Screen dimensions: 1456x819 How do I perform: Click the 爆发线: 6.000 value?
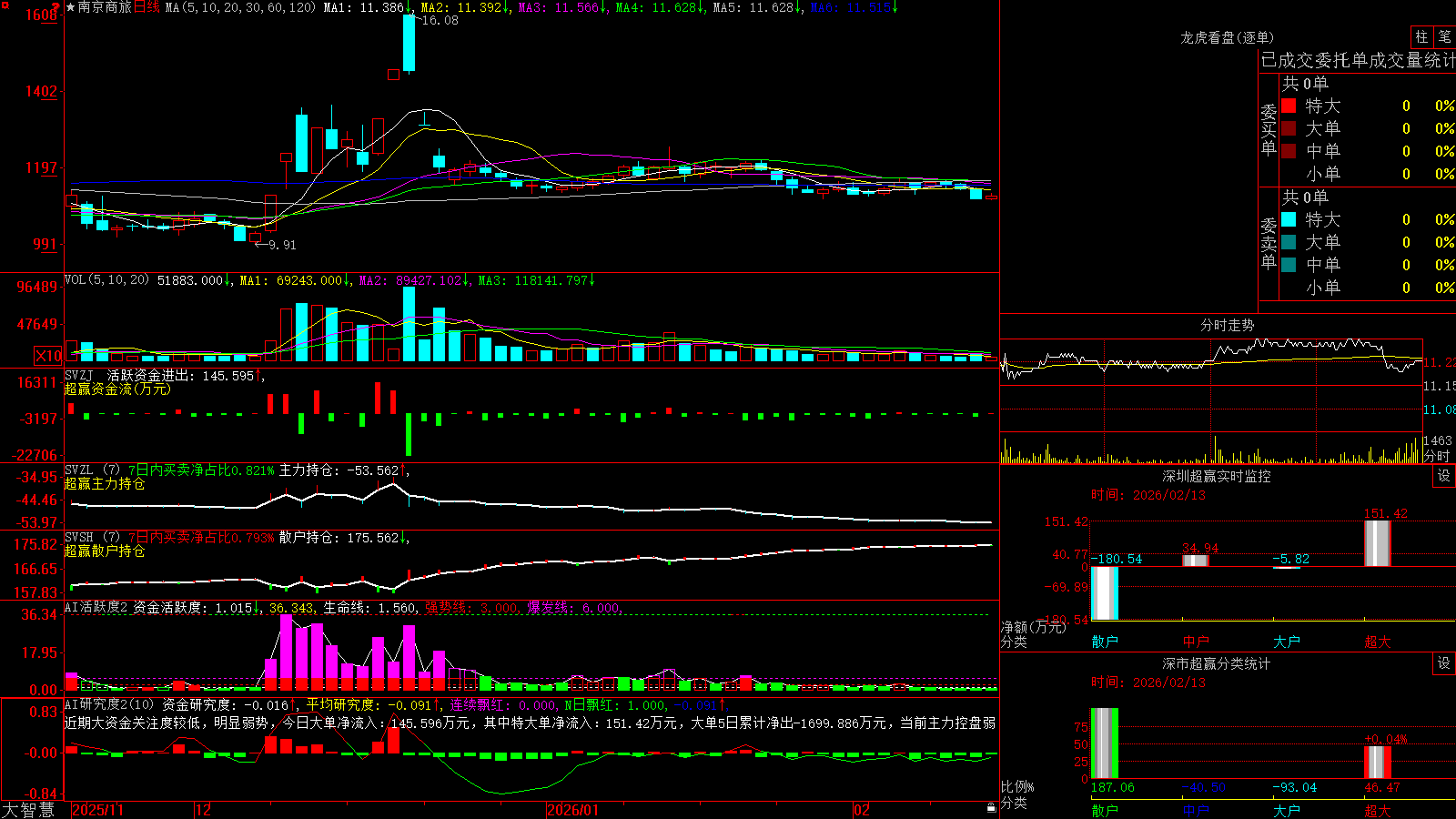573,608
